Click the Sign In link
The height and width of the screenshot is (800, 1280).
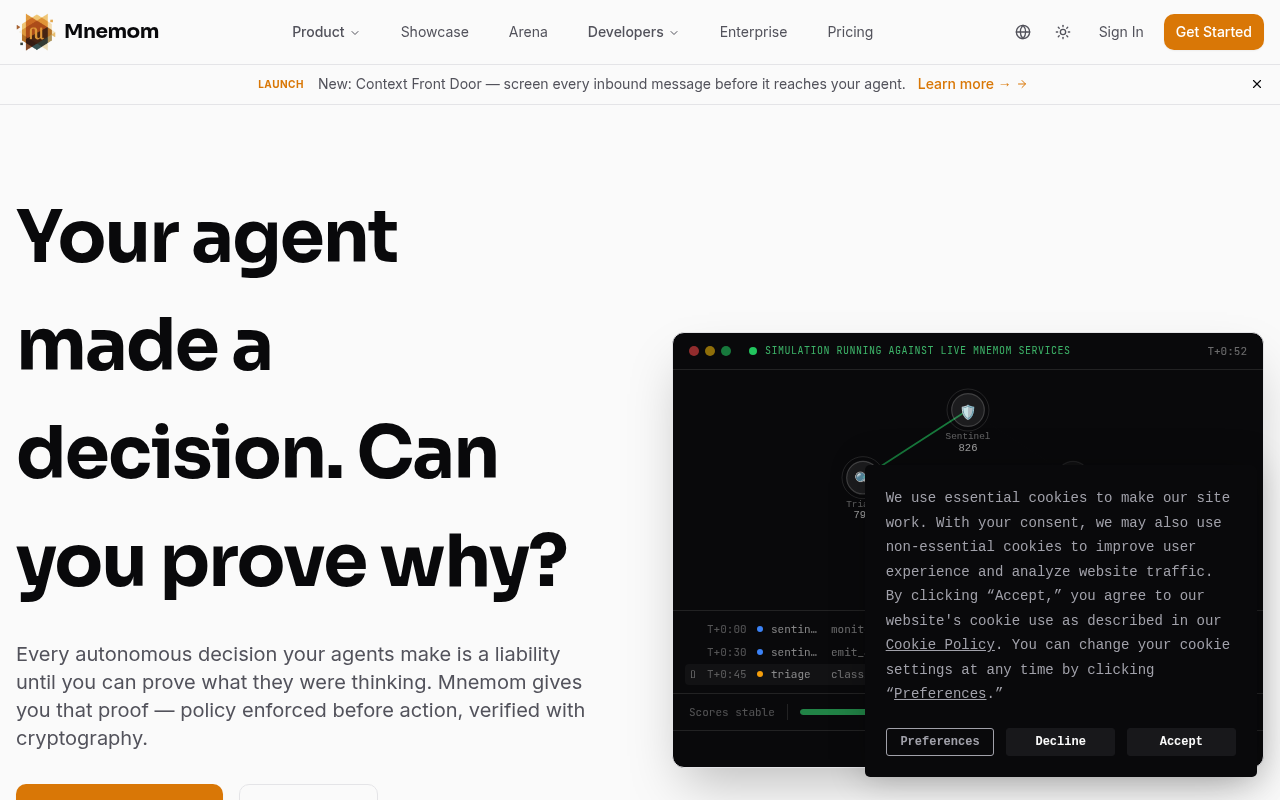(1121, 32)
